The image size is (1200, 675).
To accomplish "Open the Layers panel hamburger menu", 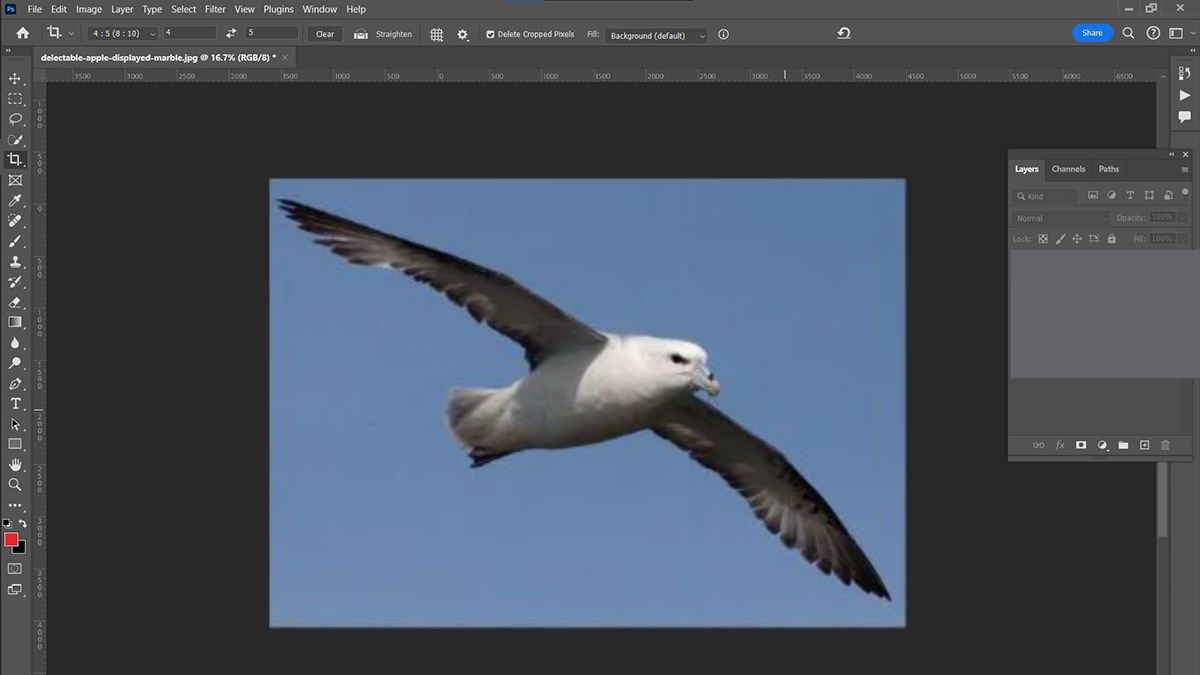I will tap(1185, 170).
